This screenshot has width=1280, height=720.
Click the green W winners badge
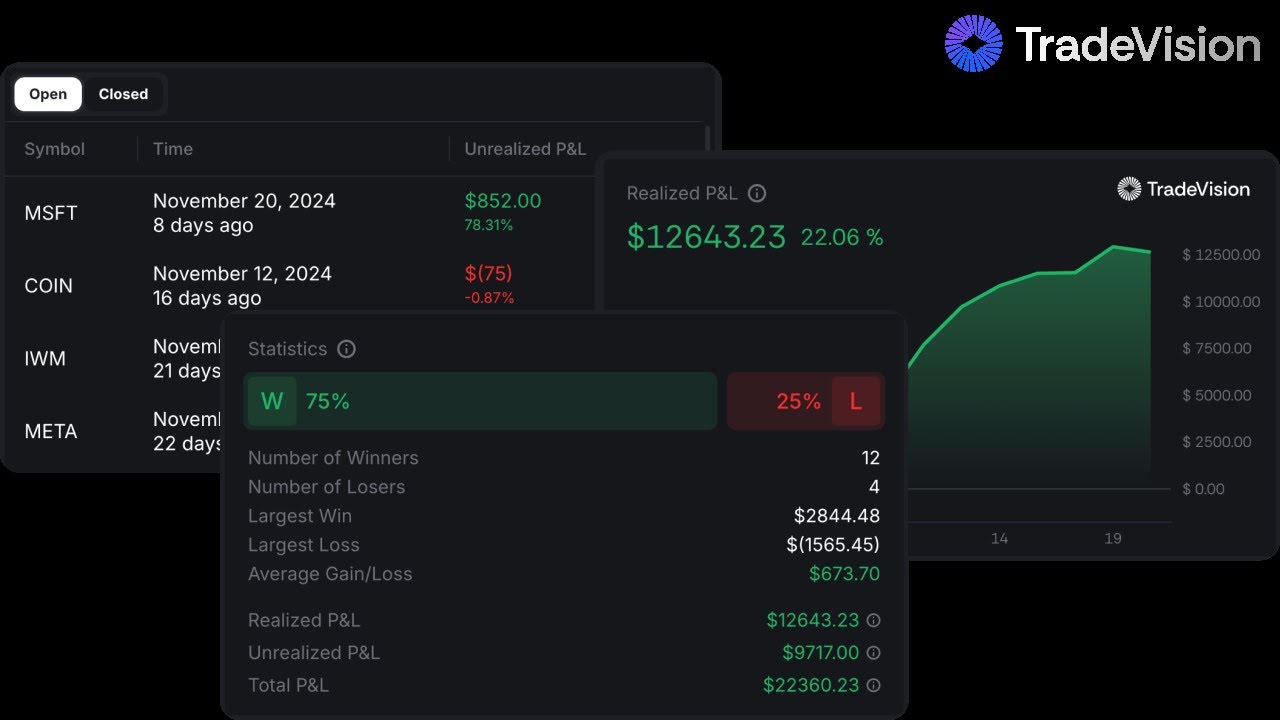coord(272,402)
